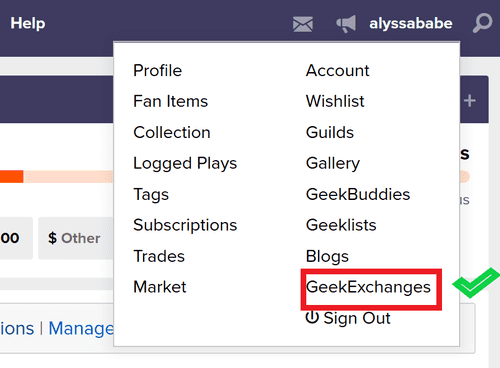Screen dimensions: 500x368
Task: Select Profile from the user menu
Action: (158, 70)
